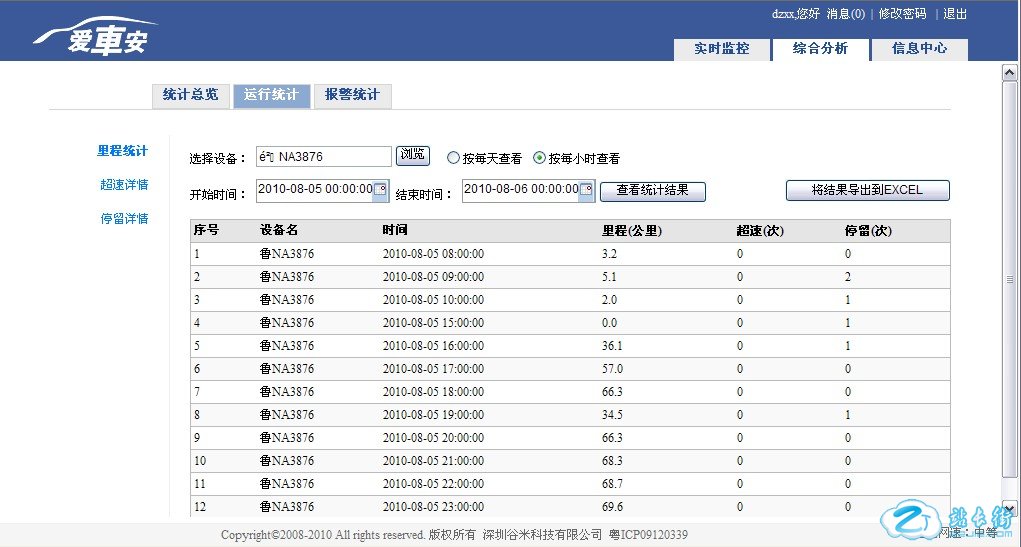Click the 退出 logout link
The width and height of the screenshot is (1021, 547).
pyautogui.click(x=955, y=14)
